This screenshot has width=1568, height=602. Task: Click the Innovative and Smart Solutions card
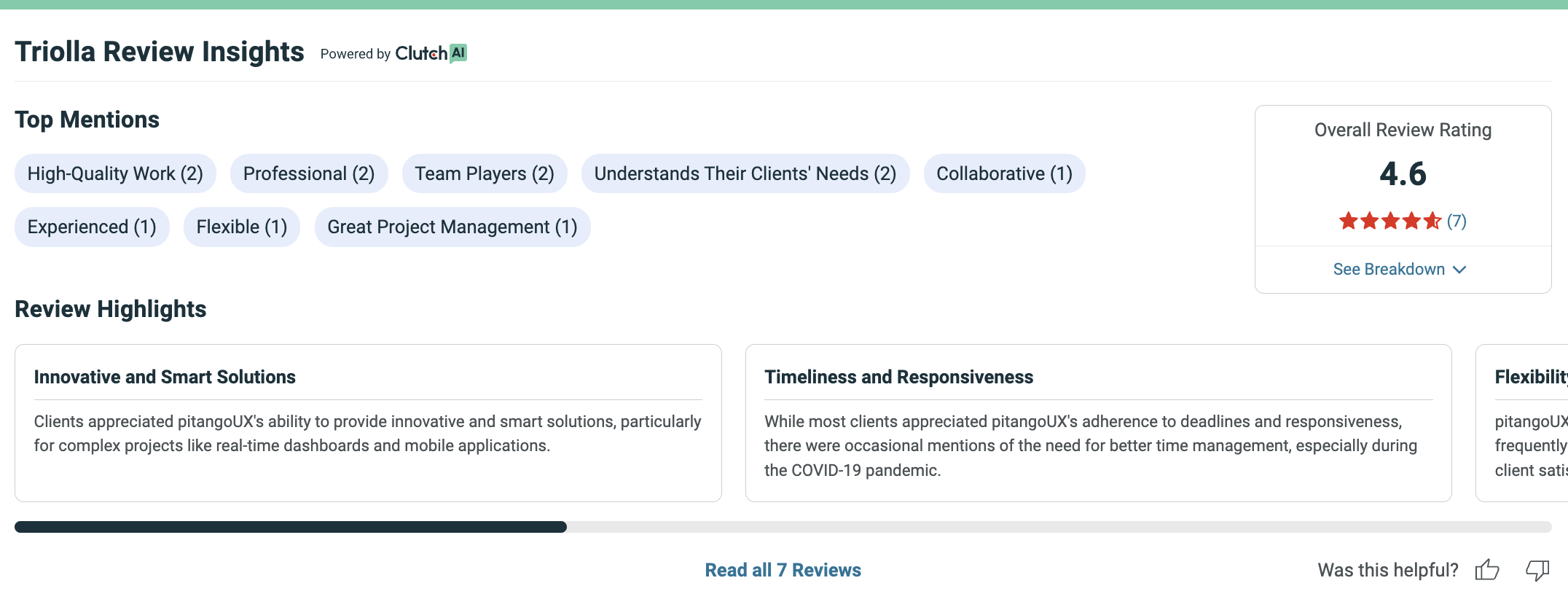pyautogui.click(x=368, y=423)
